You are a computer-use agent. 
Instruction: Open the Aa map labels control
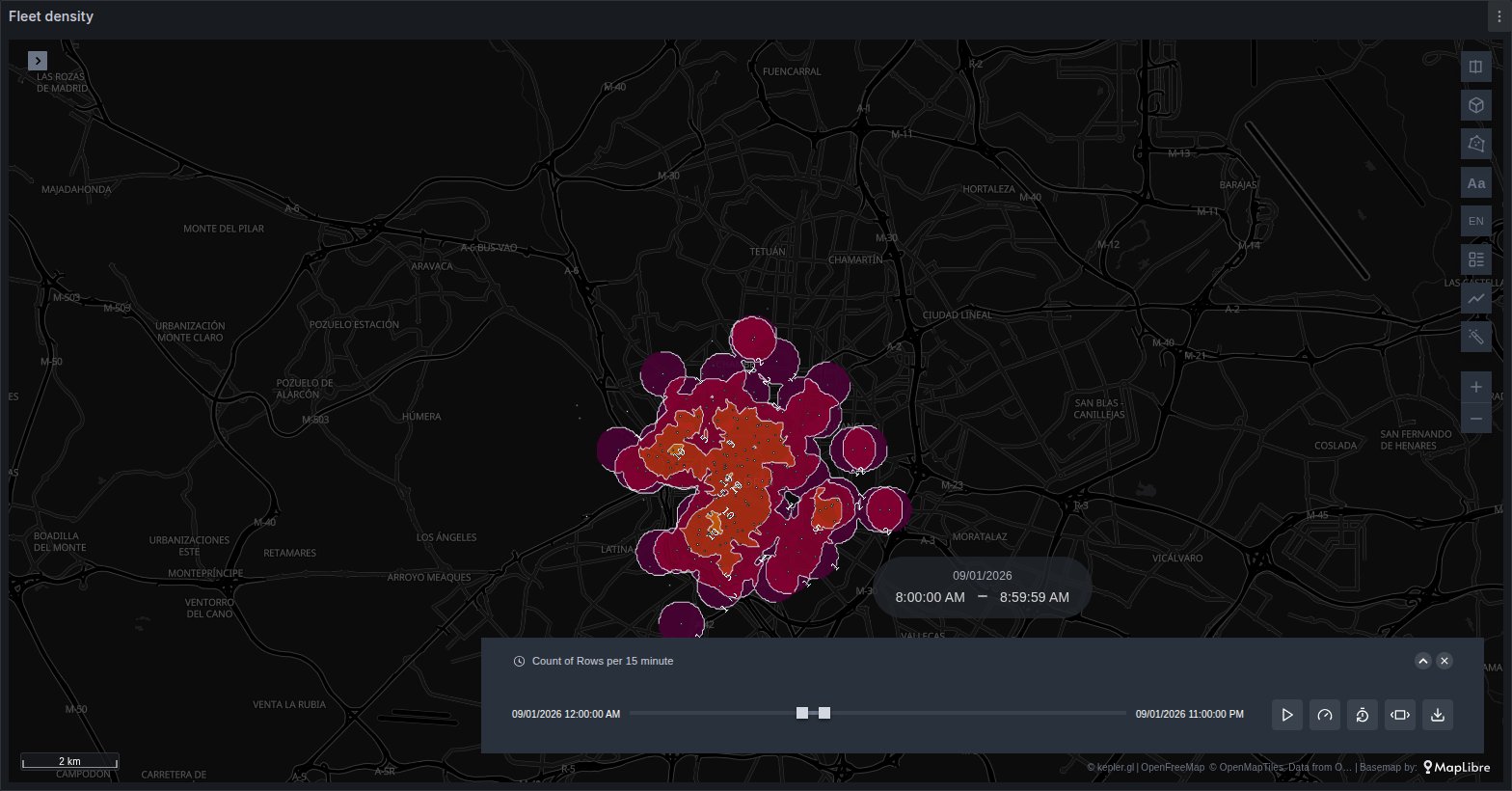point(1475,182)
